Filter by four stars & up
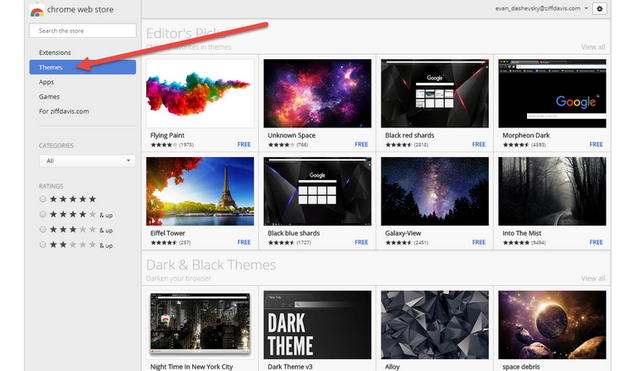 43,214
